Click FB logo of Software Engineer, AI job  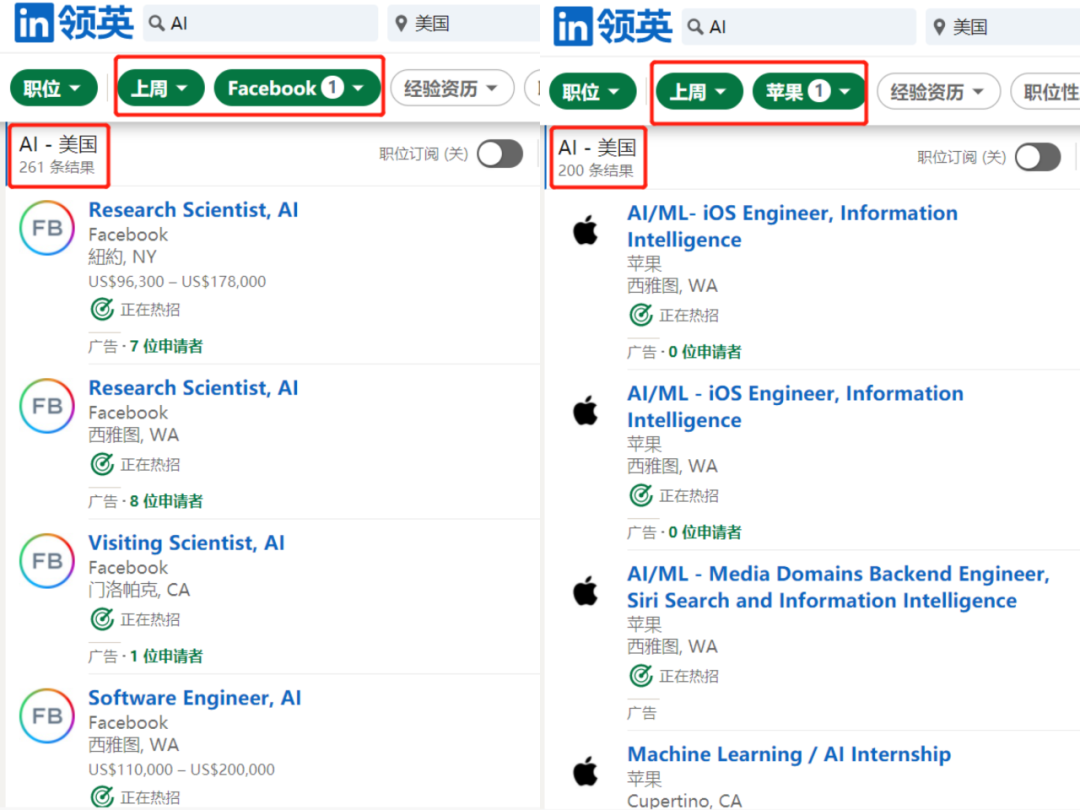[47, 716]
